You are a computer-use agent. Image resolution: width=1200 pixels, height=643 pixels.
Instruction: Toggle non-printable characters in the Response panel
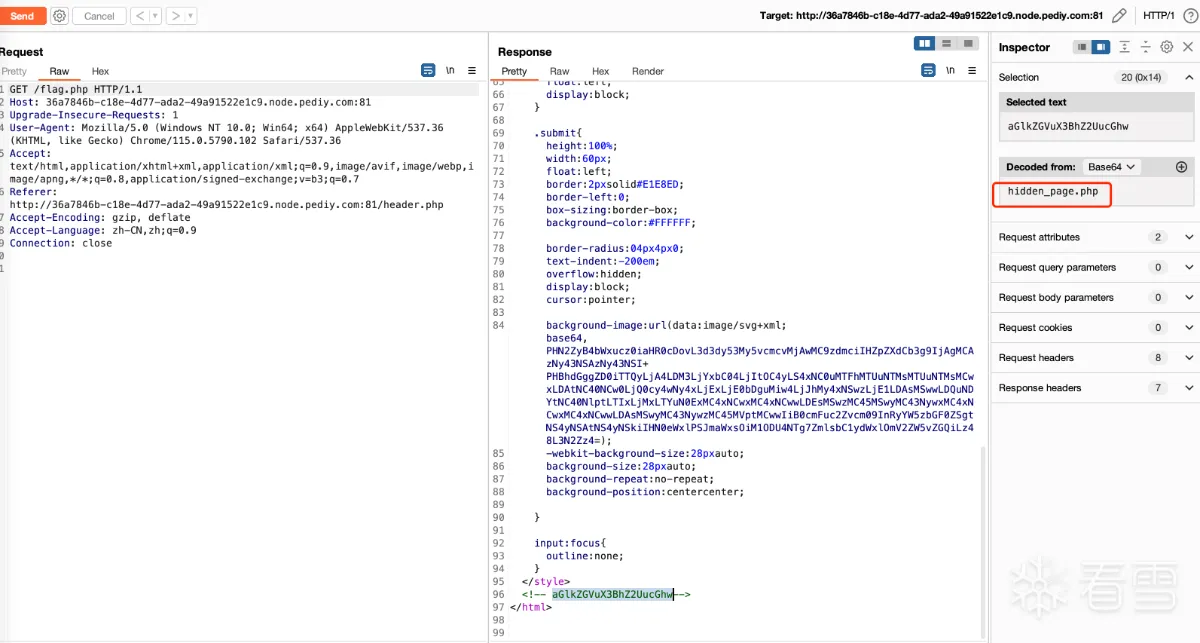click(x=950, y=70)
